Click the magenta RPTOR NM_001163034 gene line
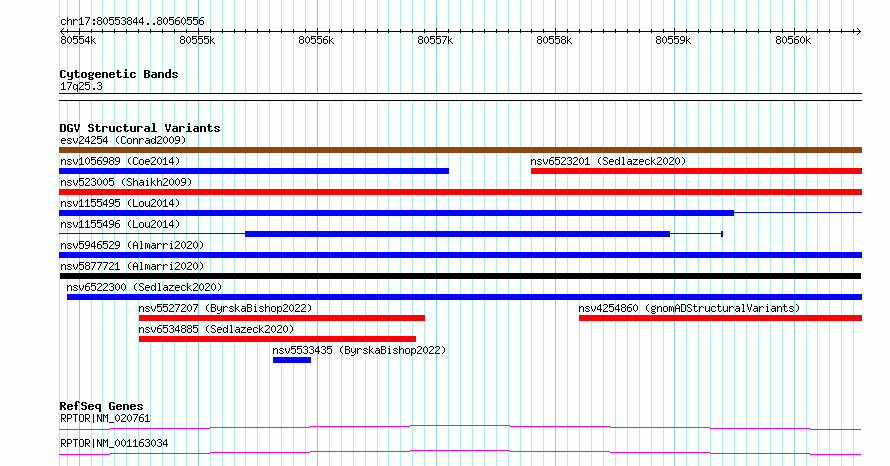 pyautogui.click(x=460, y=452)
